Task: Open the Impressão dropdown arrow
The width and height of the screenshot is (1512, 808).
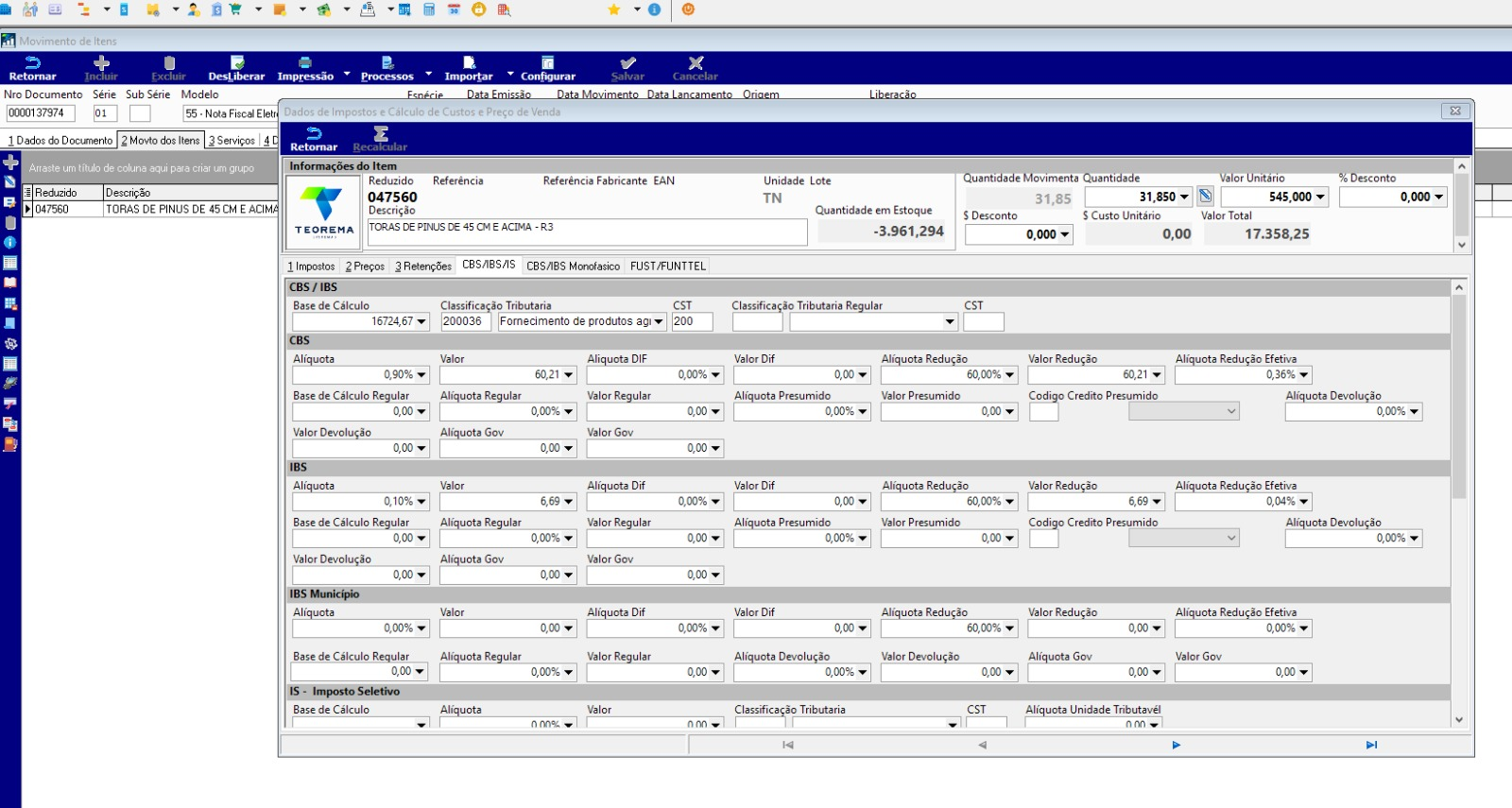Action: tap(347, 74)
